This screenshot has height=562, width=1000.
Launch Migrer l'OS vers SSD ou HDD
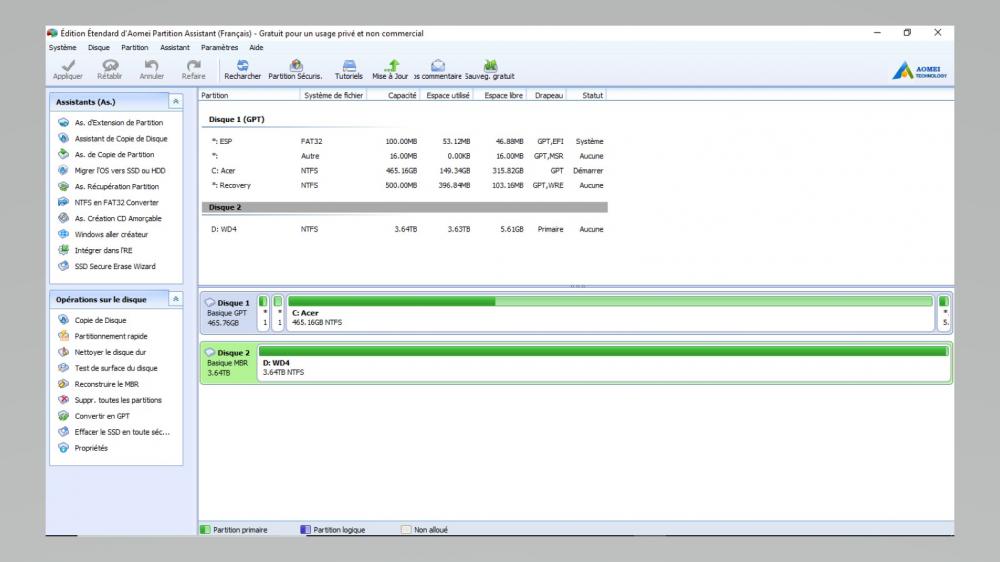[118, 171]
